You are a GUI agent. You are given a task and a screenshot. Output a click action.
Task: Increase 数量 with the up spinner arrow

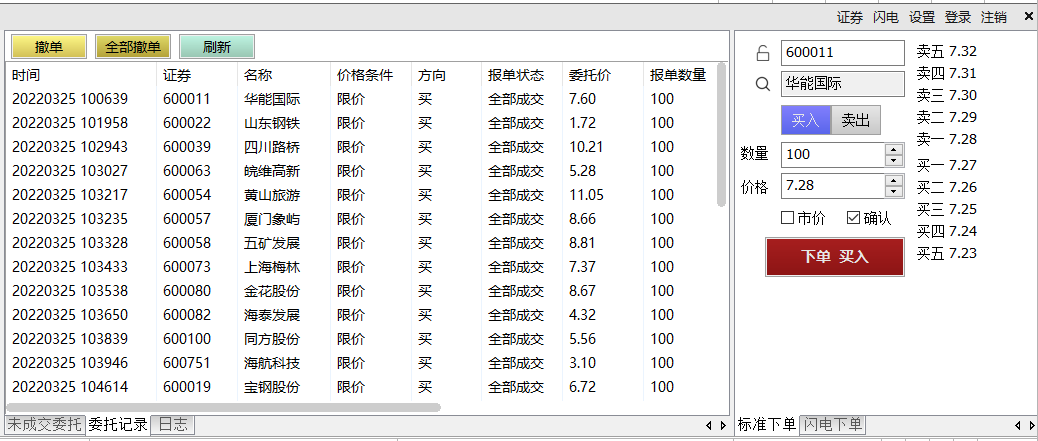894,150
